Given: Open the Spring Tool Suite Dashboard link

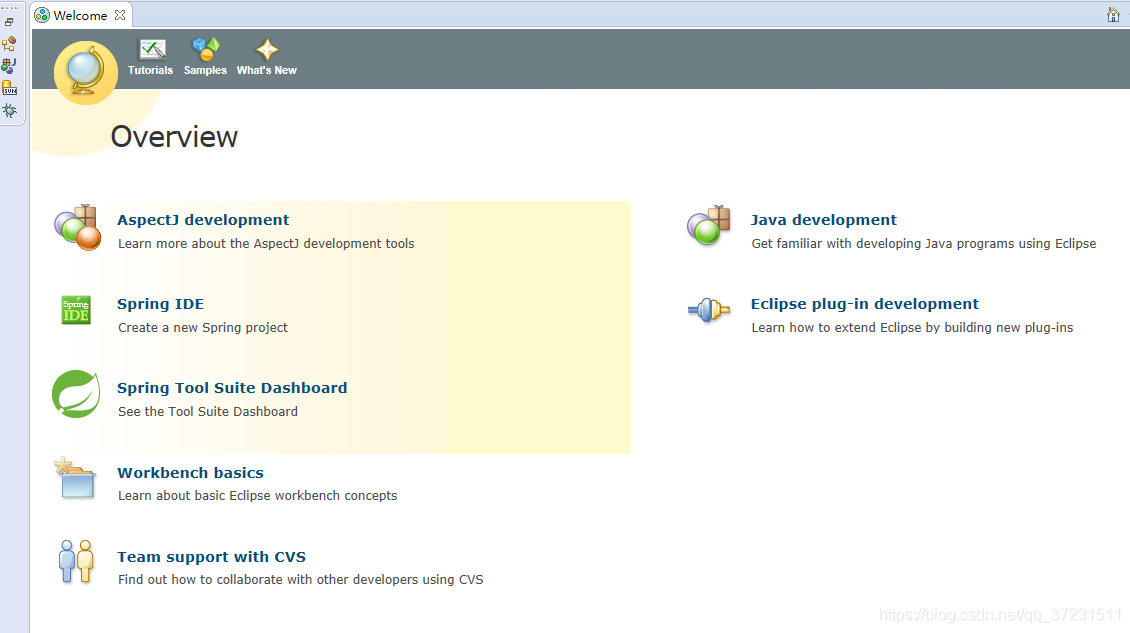Looking at the screenshot, I should tap(232, 388).
